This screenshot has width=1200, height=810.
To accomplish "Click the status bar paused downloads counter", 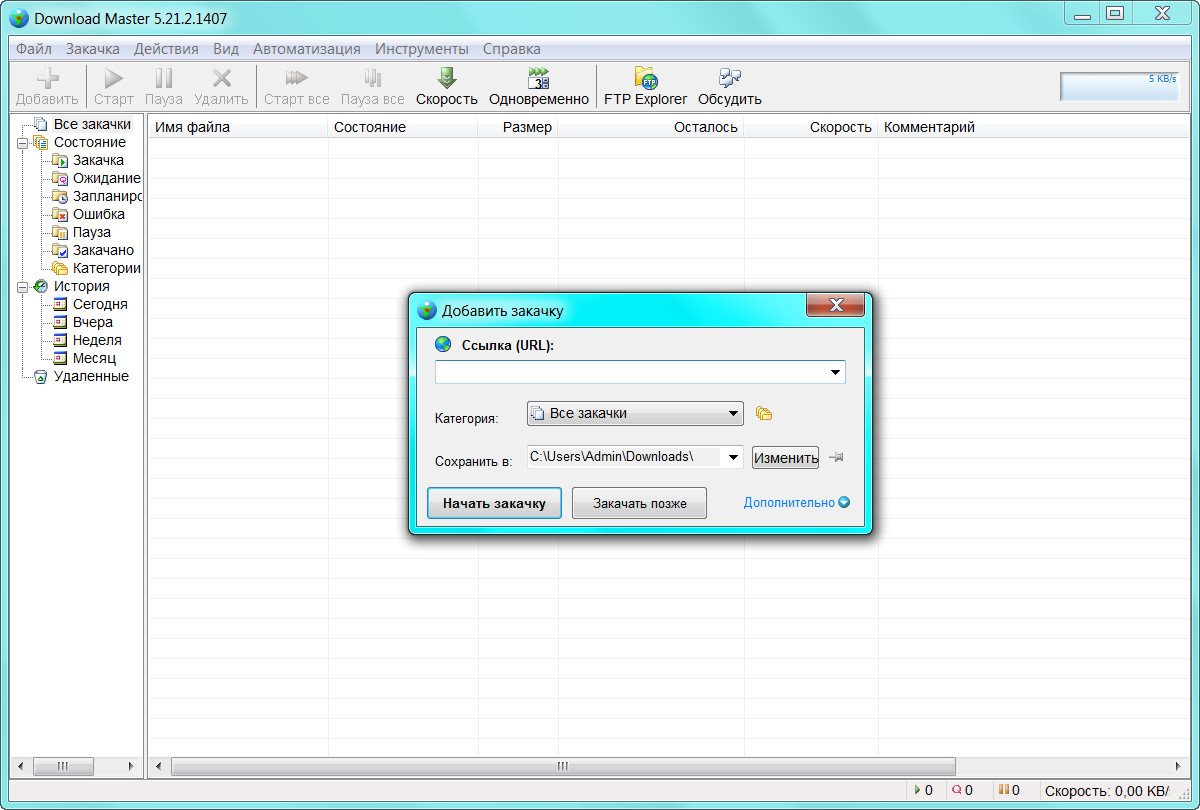I will pyautogui.click(x=1010, y=790).
